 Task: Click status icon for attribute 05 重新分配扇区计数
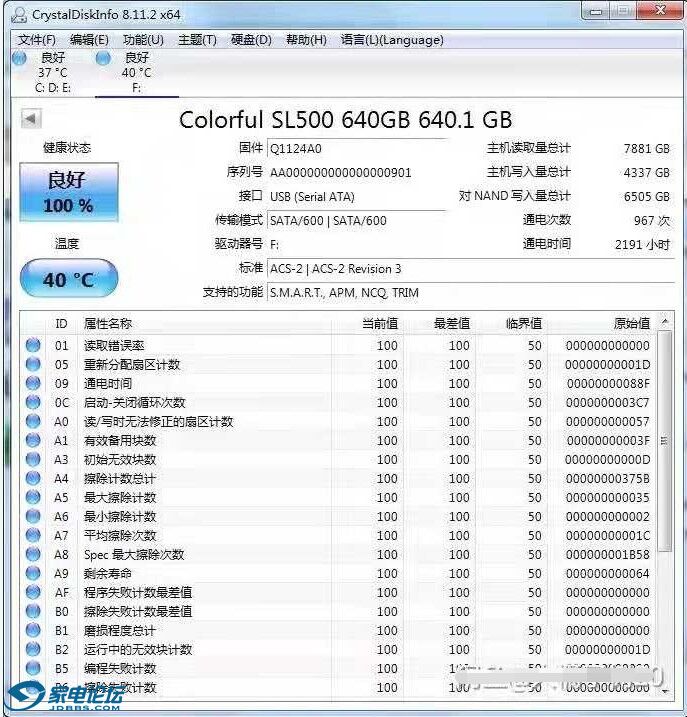pos(33,364)
